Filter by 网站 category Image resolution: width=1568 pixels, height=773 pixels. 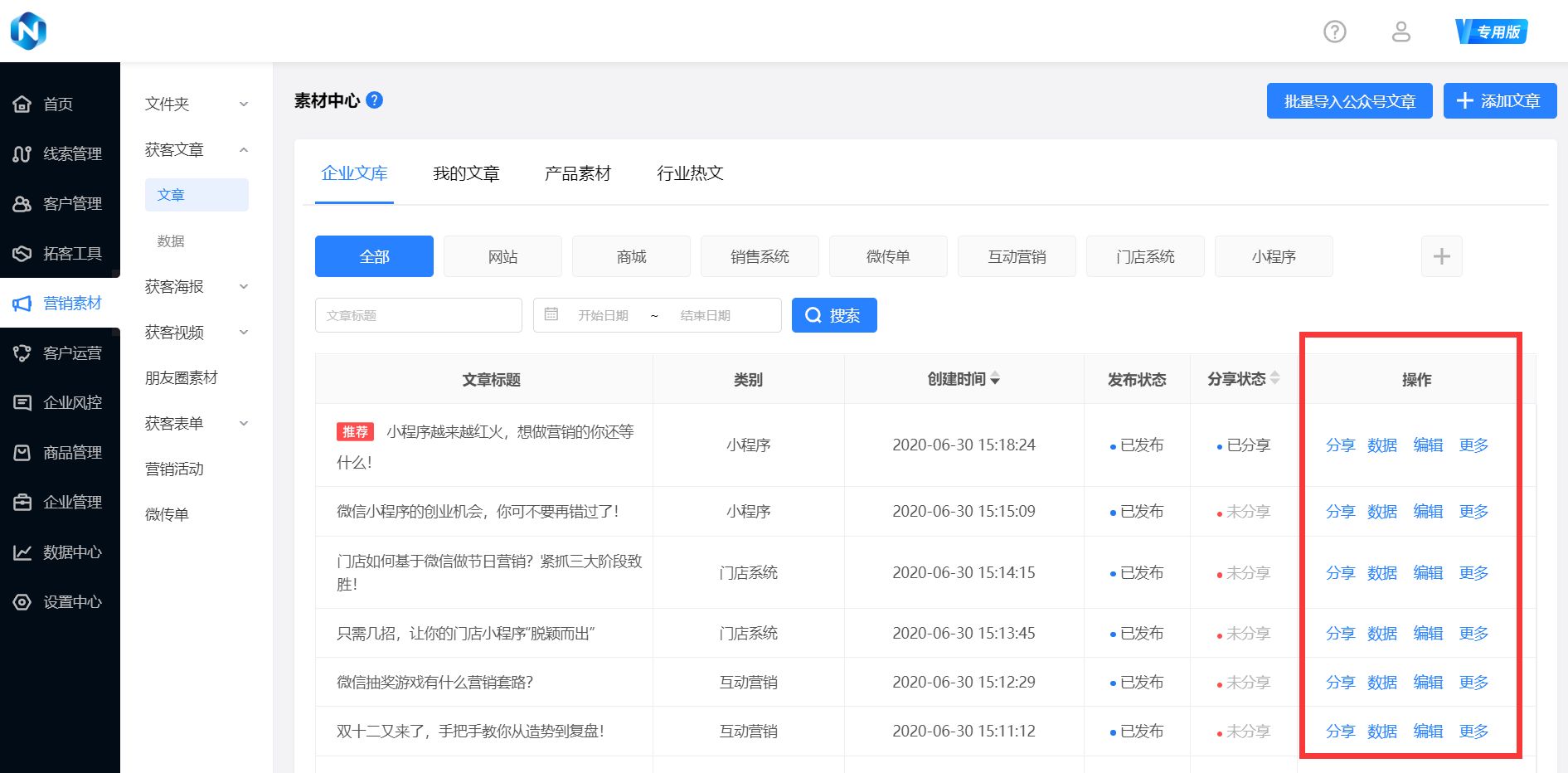point(502,256)
